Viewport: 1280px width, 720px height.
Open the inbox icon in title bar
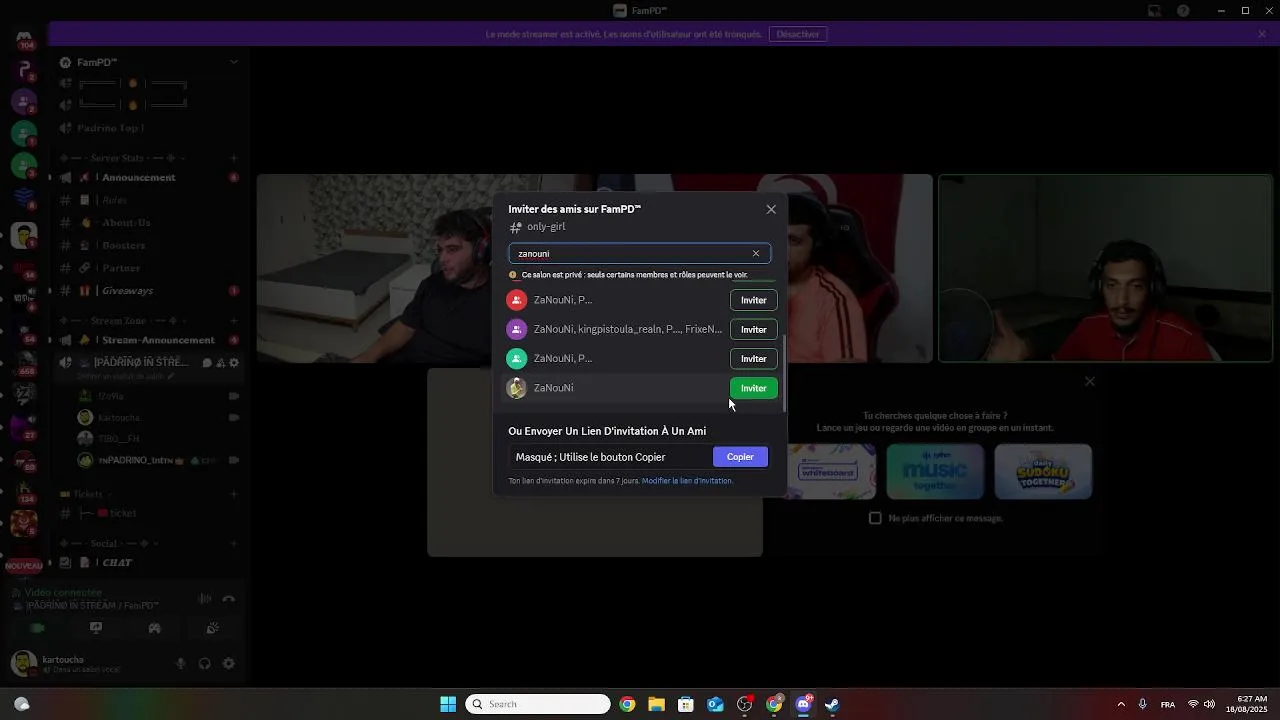(x=1154, y=11)
